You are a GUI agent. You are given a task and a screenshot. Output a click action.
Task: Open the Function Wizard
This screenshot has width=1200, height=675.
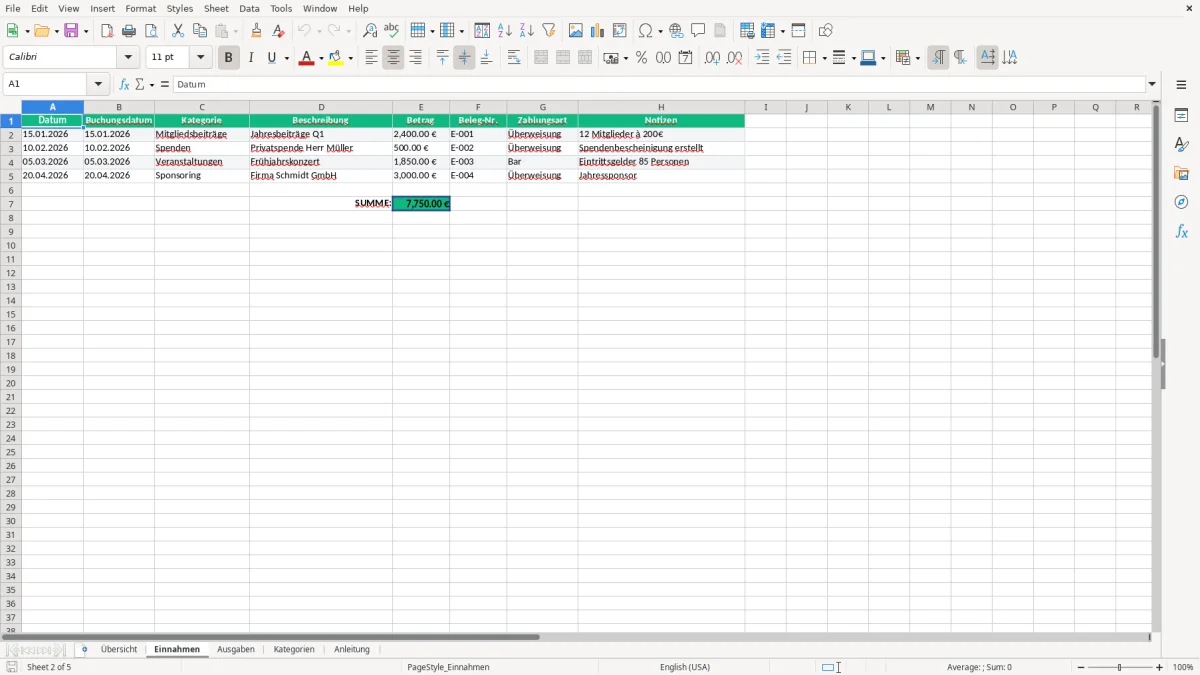click(125, 85)
